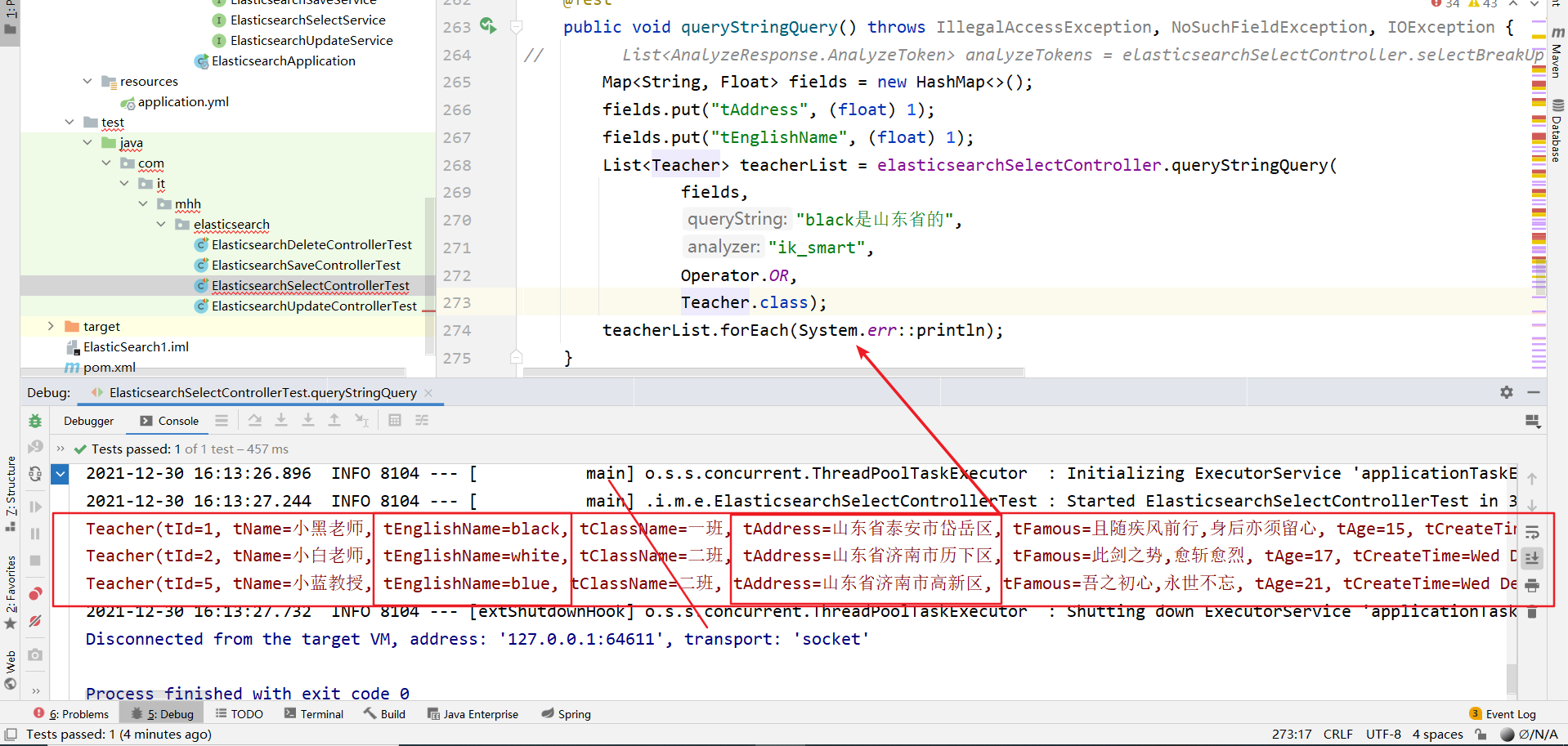Collapse the com package
The height and width of the screenshot is (746, 1568).
106,163
